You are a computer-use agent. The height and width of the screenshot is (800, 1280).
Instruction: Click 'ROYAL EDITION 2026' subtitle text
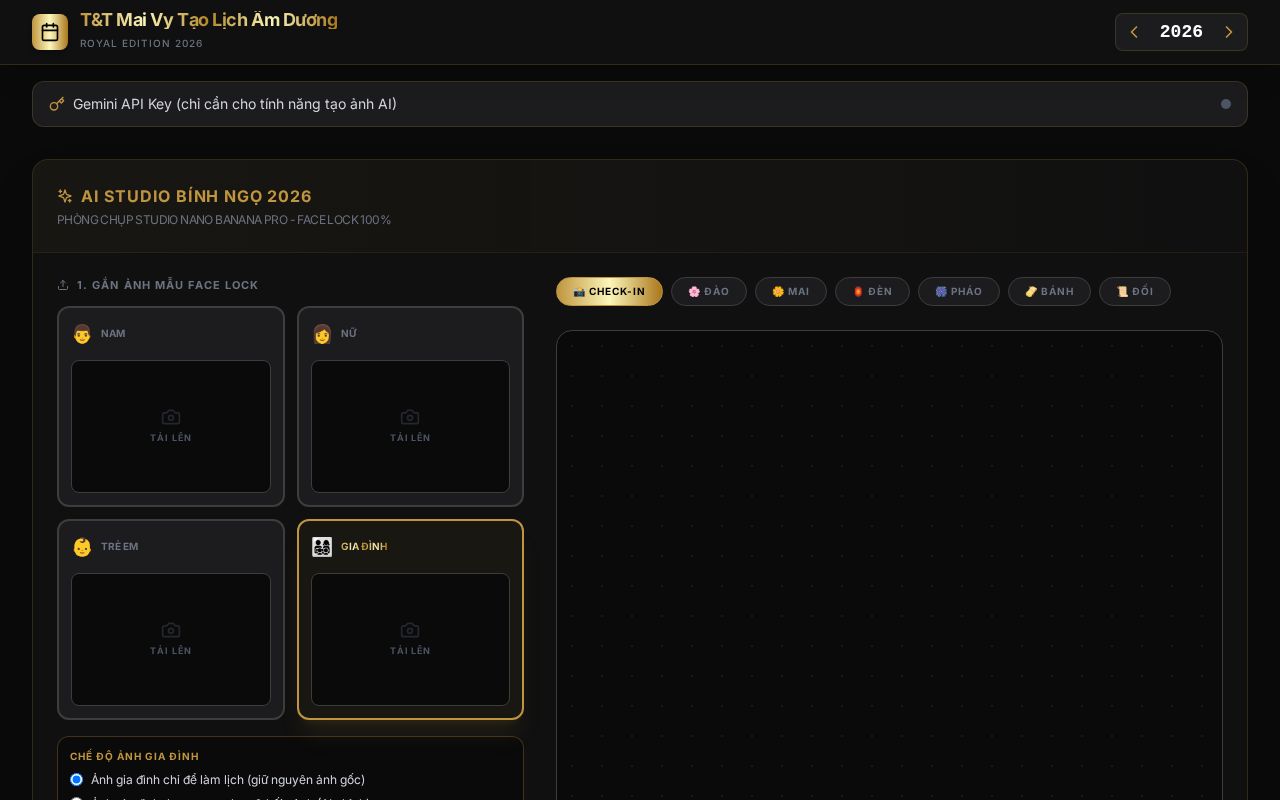(x=141, y=44)
